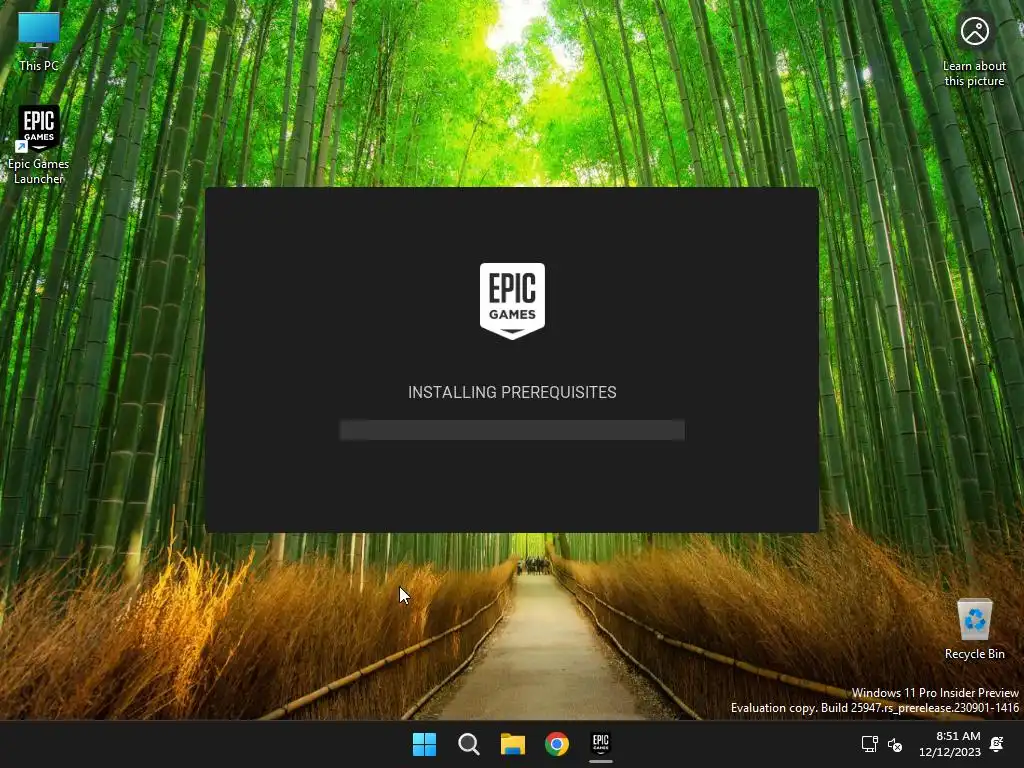Select the This PC desktop icon
This screenshot has height=768, width=1024.
coord(39,41)
